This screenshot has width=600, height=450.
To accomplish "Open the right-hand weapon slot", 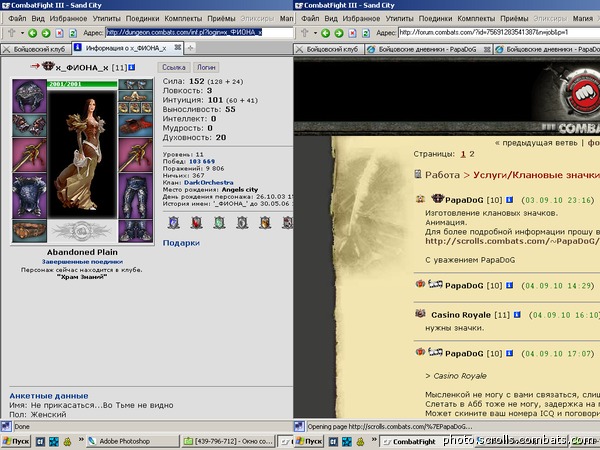I will point(135,155).
